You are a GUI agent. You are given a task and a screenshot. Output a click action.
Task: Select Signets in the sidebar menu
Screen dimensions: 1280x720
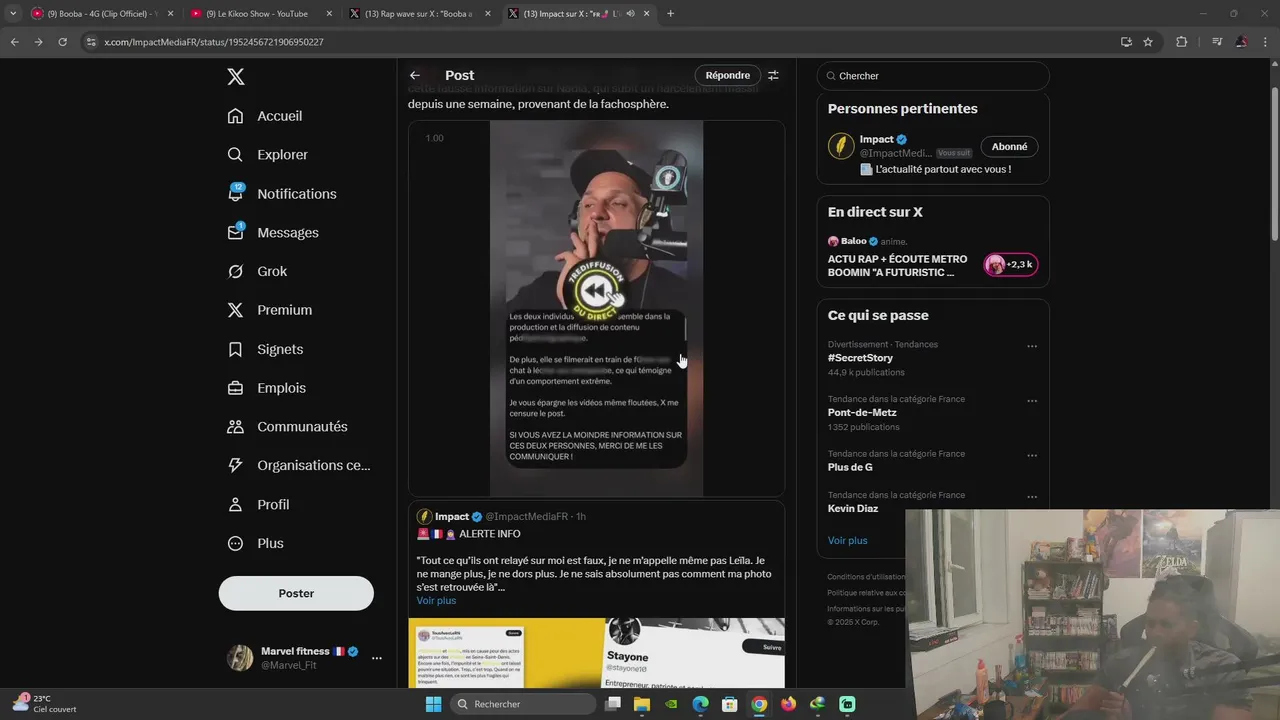[280, 349]
